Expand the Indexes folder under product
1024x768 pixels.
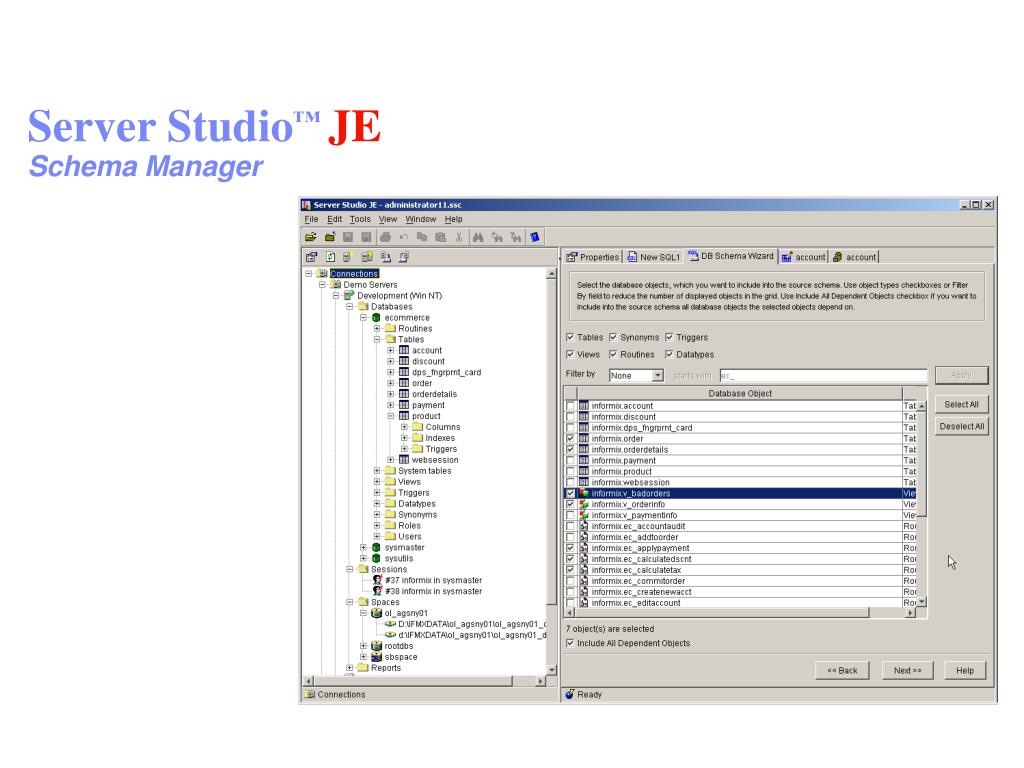[x=404, y=438]
